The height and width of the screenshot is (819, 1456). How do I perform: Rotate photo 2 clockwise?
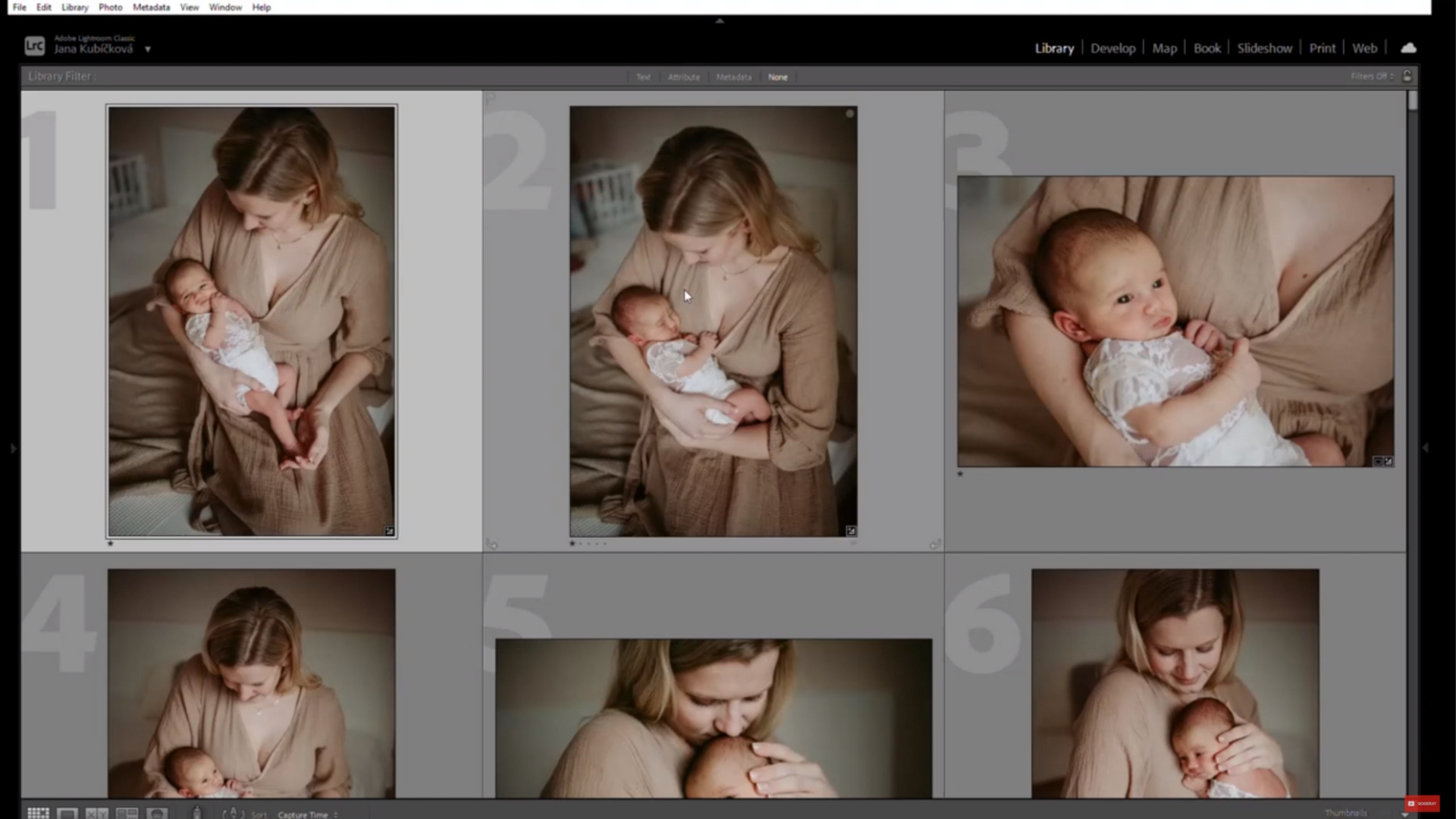click(x=935, y=544)
